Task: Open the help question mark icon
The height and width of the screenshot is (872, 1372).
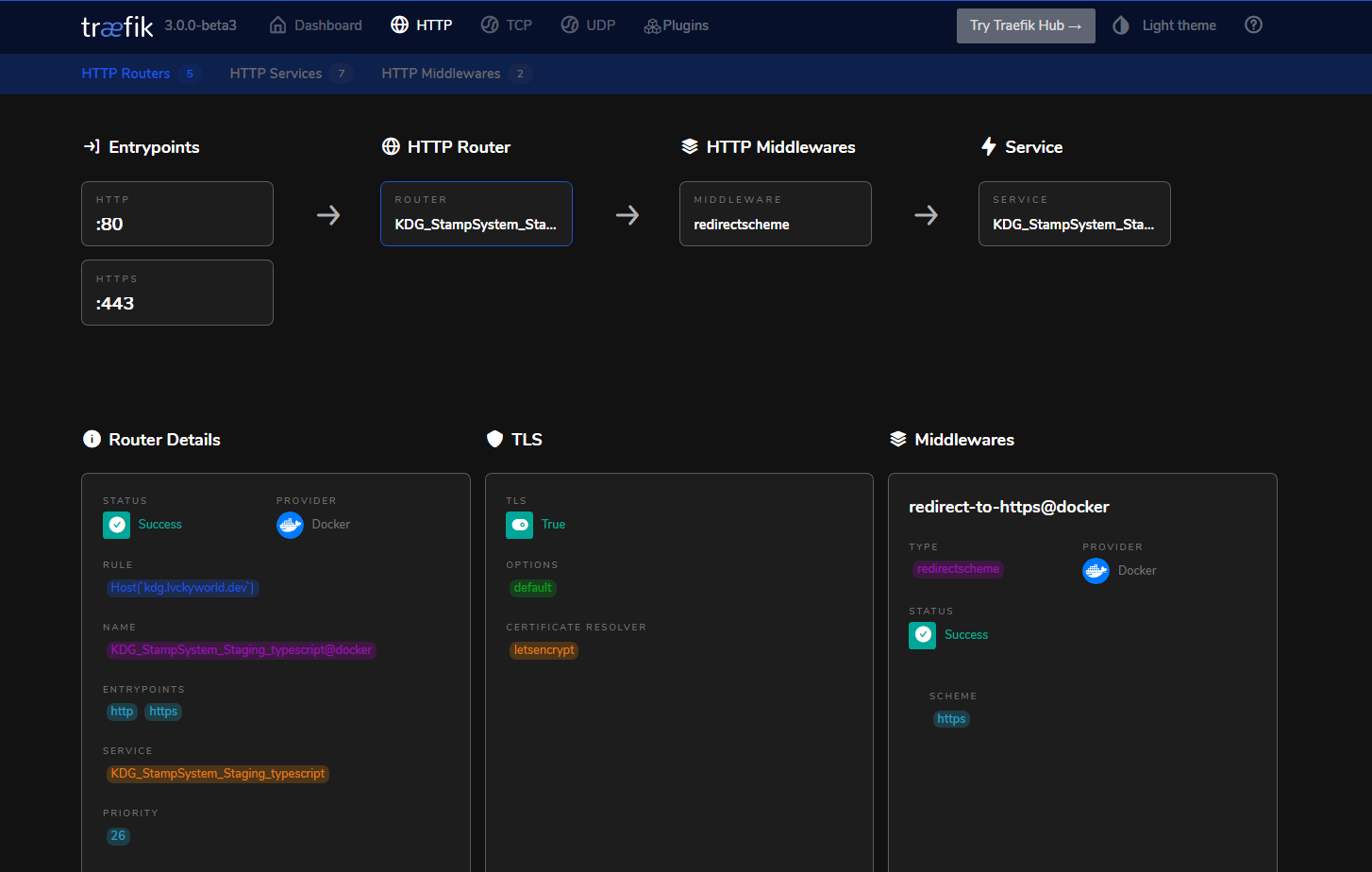Action: 1253,25
